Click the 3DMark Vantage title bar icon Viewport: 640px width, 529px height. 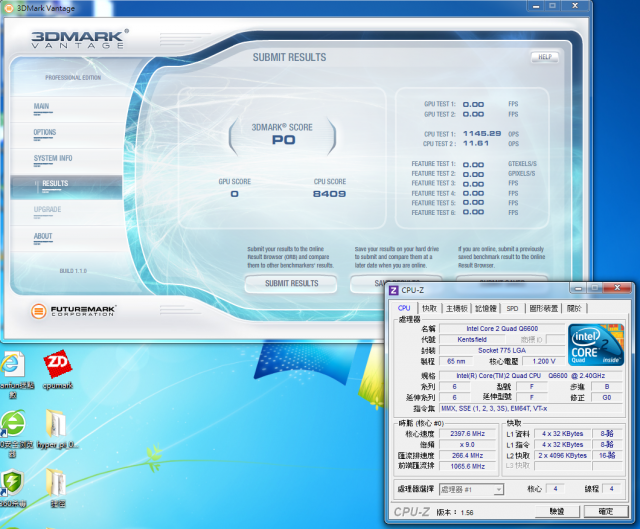tap(9, 8)
